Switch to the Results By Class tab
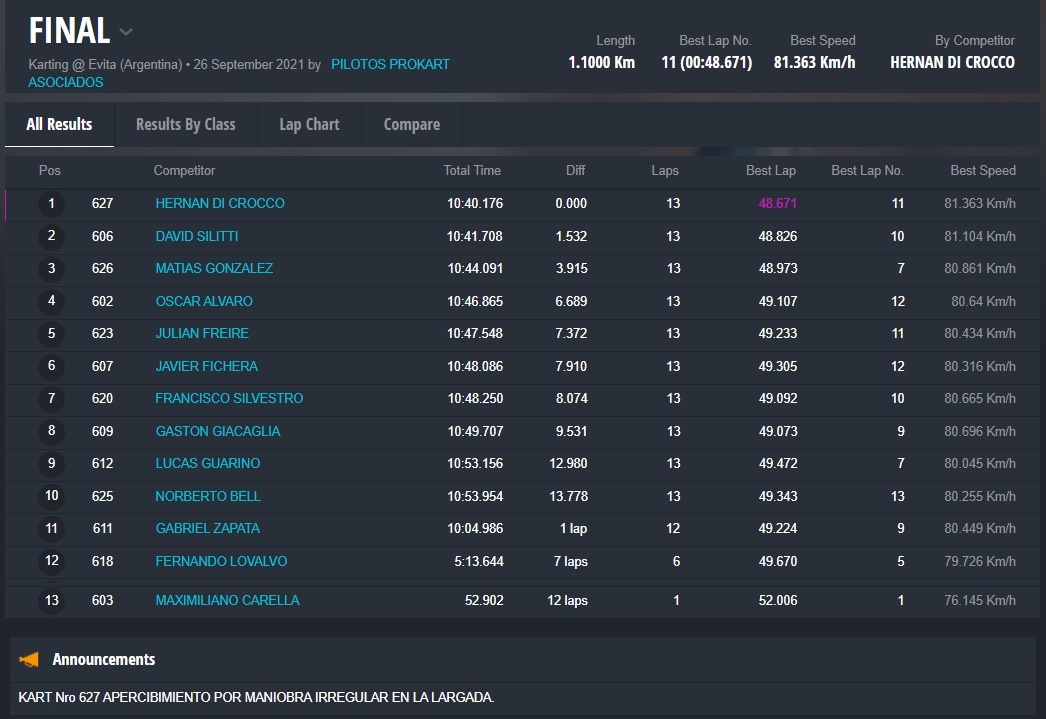Viewport: 1046px width, 719px height. pyautogui.click(x=185, y=125)
